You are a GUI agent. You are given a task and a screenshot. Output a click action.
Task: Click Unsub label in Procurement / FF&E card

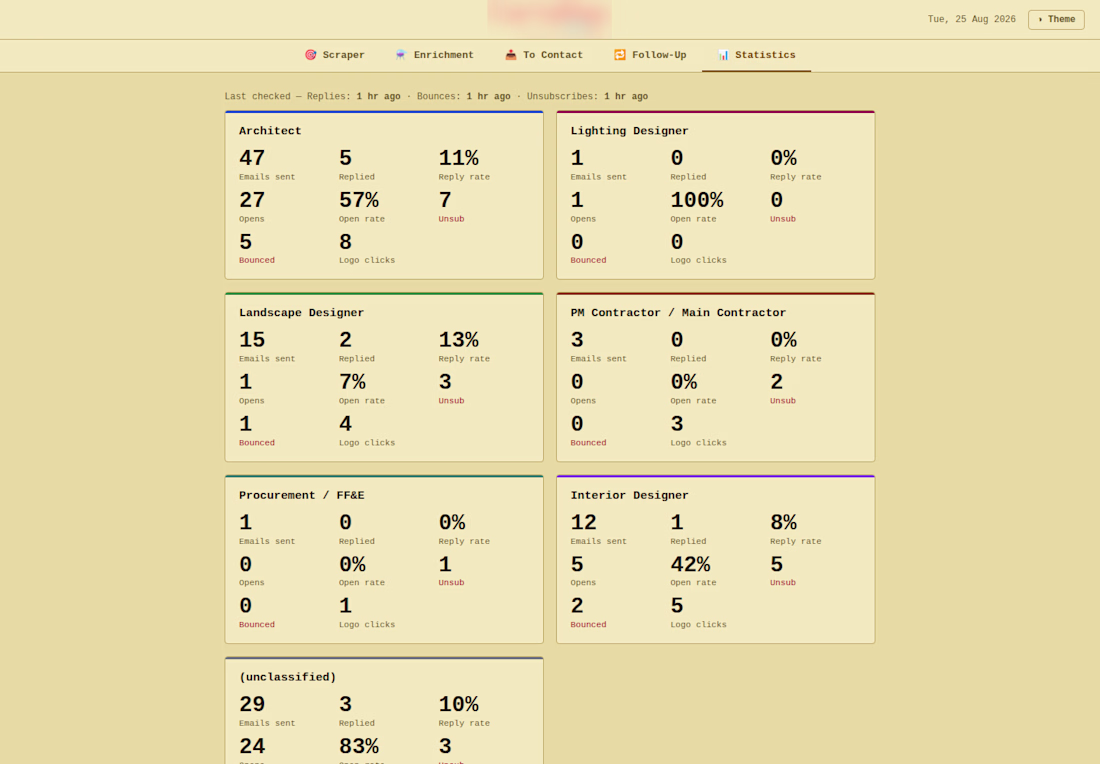(x=452, y=582)
